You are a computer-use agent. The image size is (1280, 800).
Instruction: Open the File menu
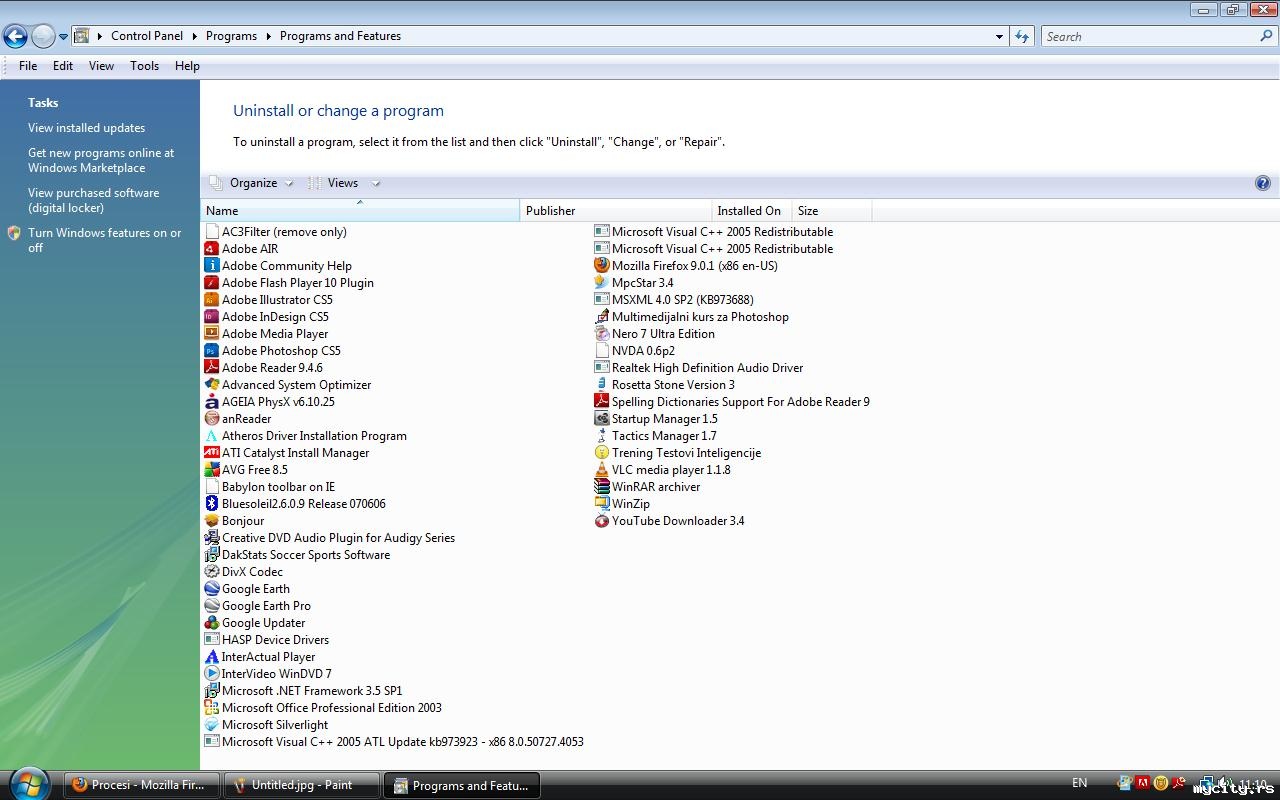[x=28, y=66]
